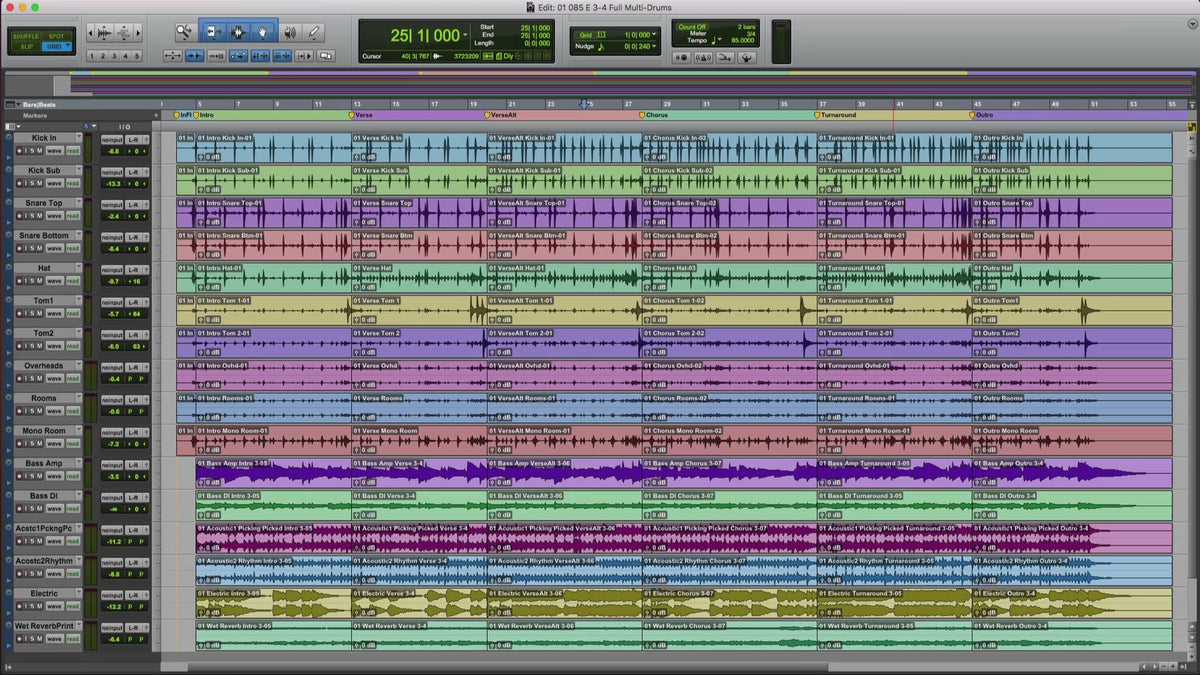1200x675 pixels.
Task: Switch to Spot edit mode
Action: click(55, 35)
